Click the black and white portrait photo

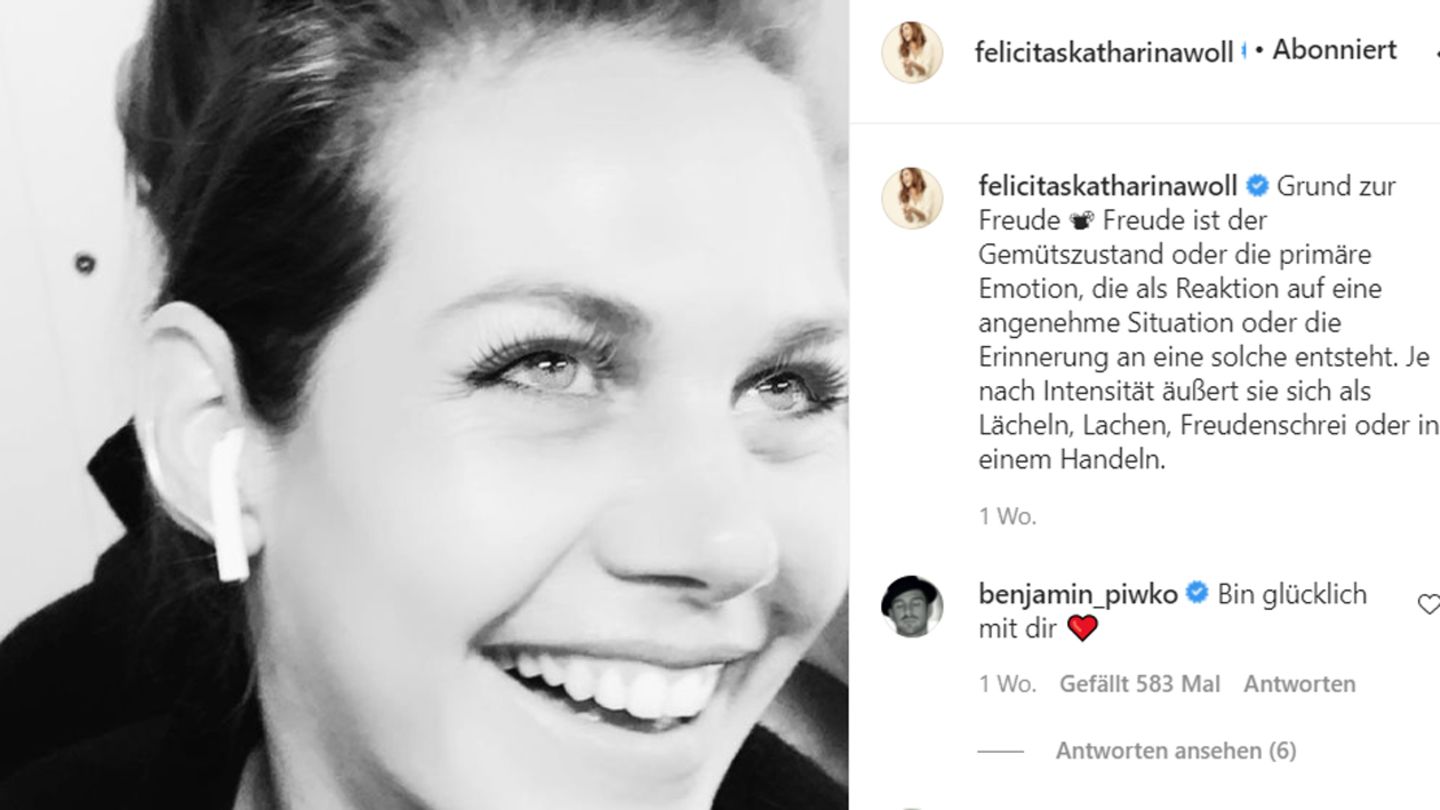tap(424, 405)
